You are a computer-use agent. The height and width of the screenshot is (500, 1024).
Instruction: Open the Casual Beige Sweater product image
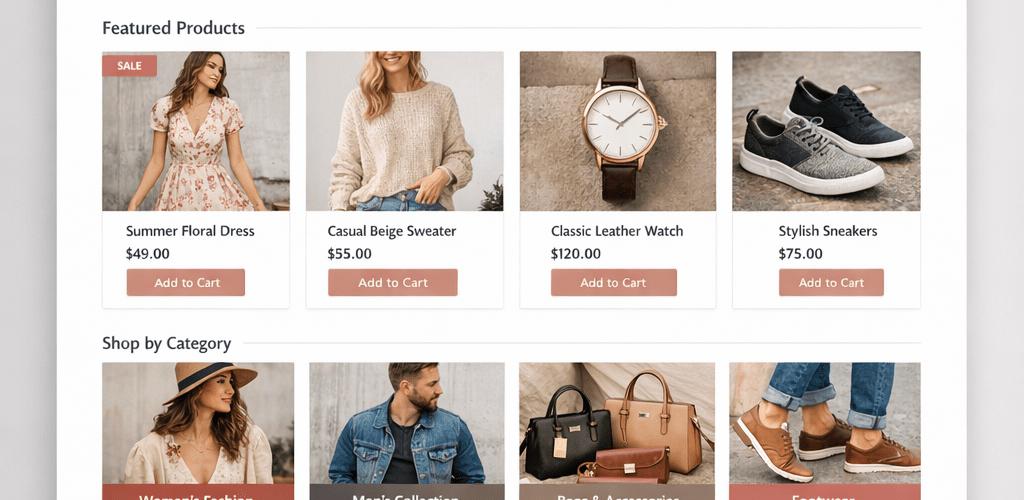pyautogui.click(x=404, y=131)
